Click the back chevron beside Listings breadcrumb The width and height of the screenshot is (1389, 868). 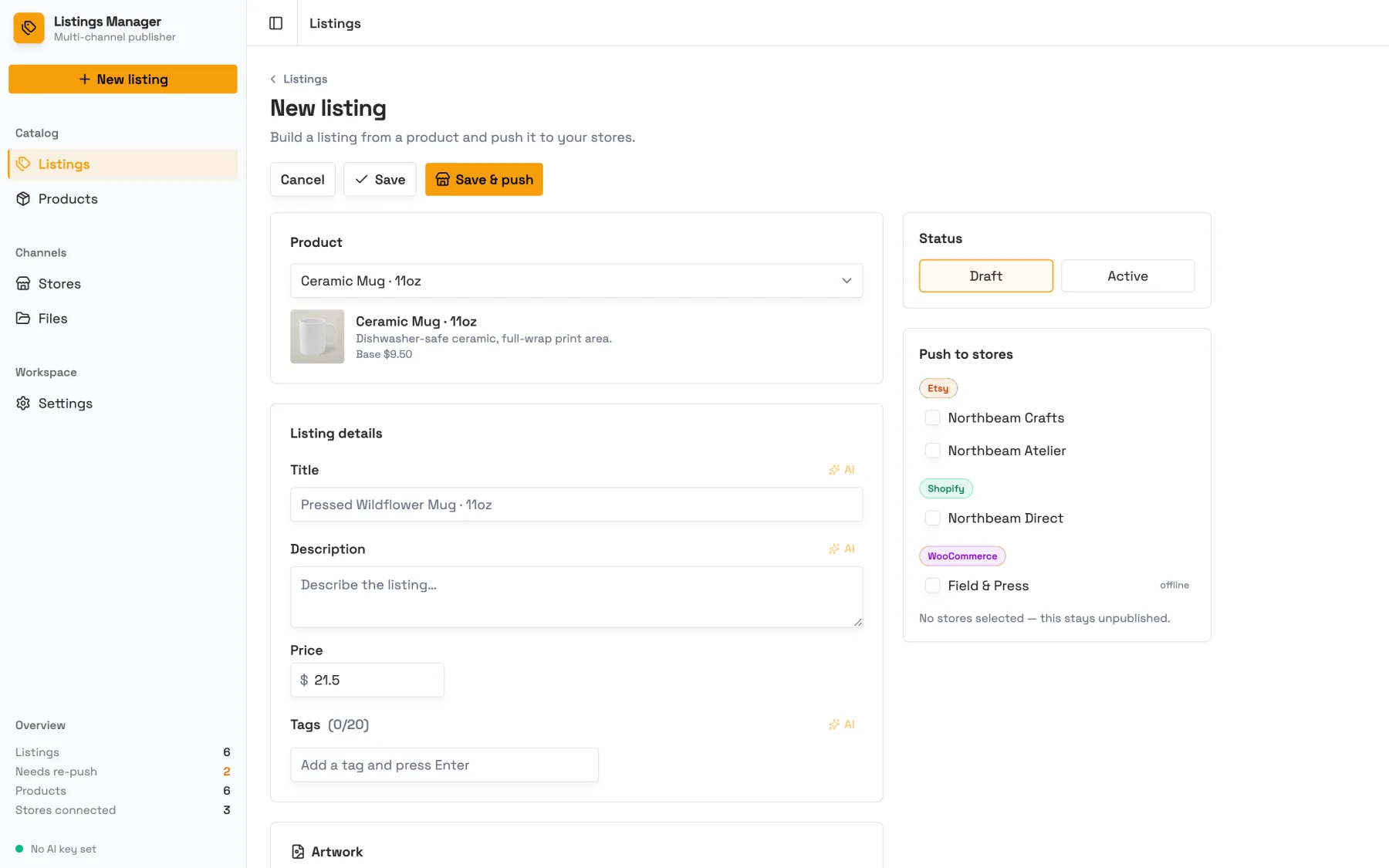coord(273,79)
